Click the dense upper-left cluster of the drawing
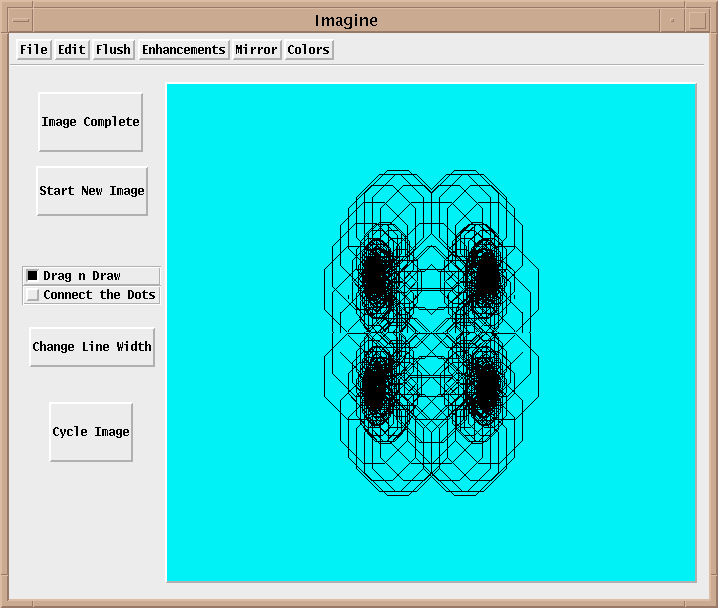This screenshot has height=608, width=718. coord(376,278)
